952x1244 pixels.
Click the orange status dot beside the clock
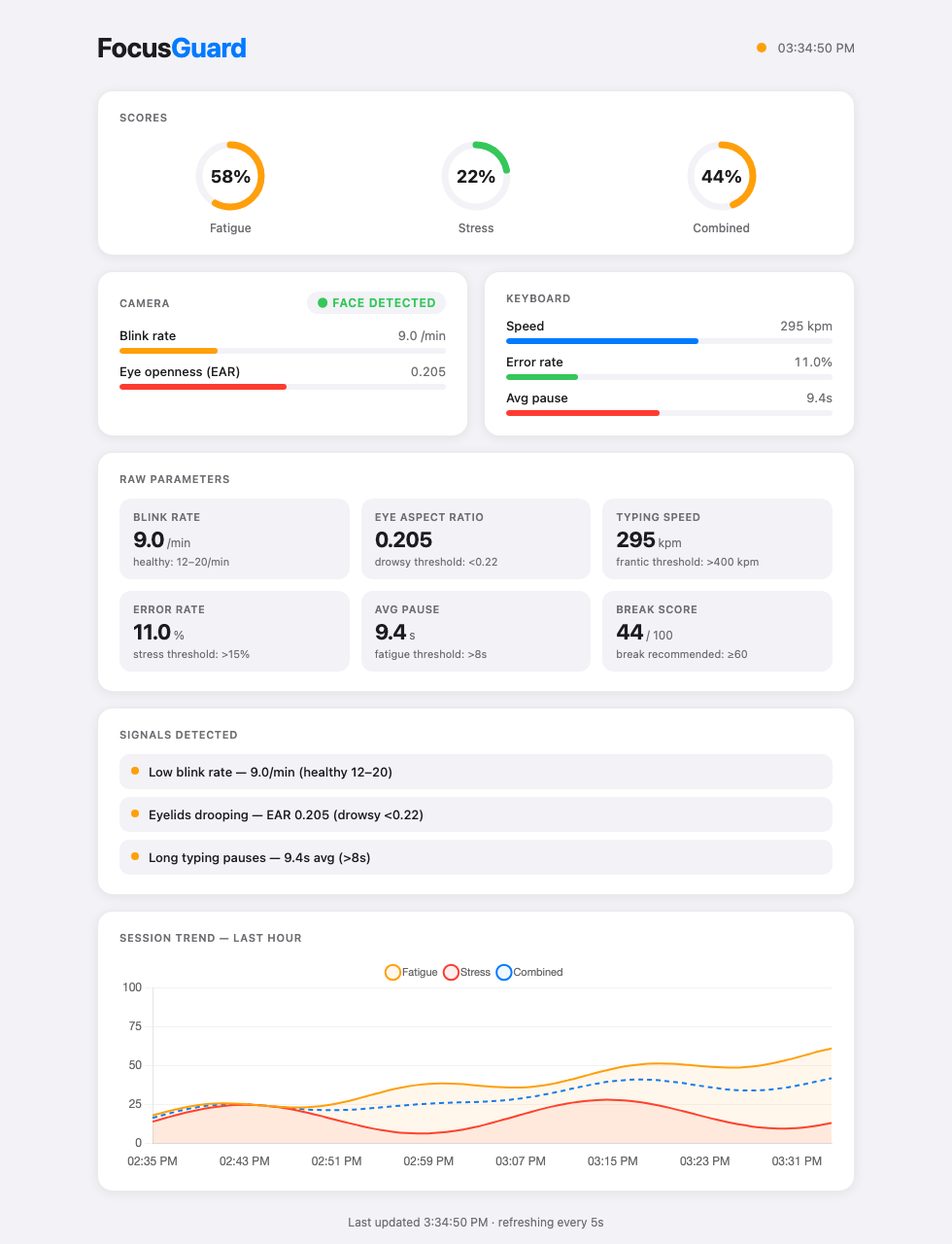click(762, 48)
